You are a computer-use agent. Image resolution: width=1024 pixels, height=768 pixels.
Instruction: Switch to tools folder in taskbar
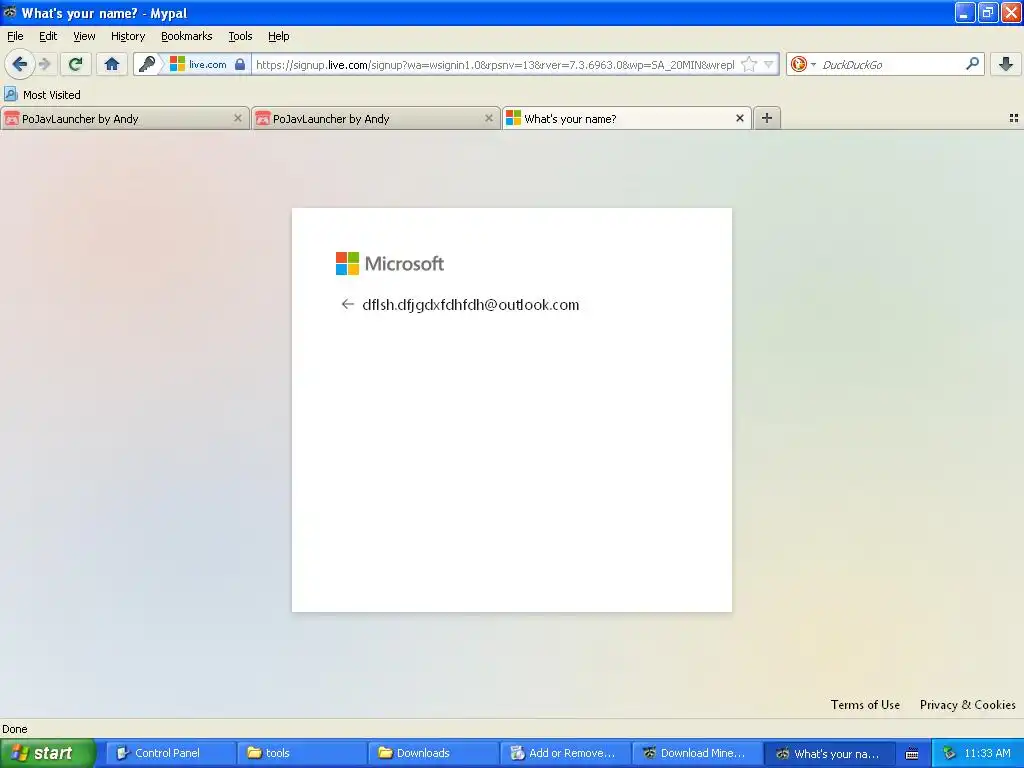pyautogui.click(x=301, y=753)
